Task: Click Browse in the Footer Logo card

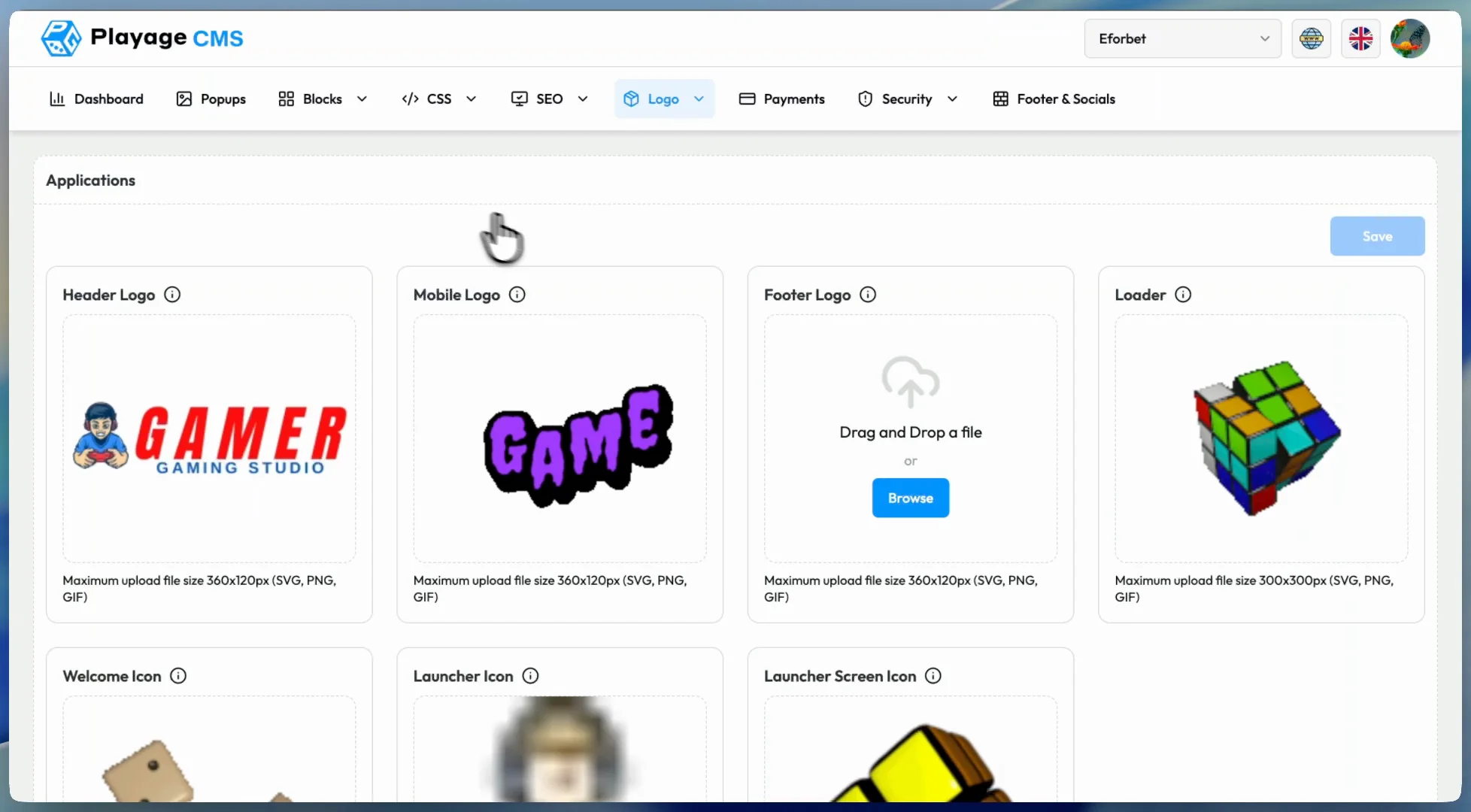Action: click(x=911, y=498)
